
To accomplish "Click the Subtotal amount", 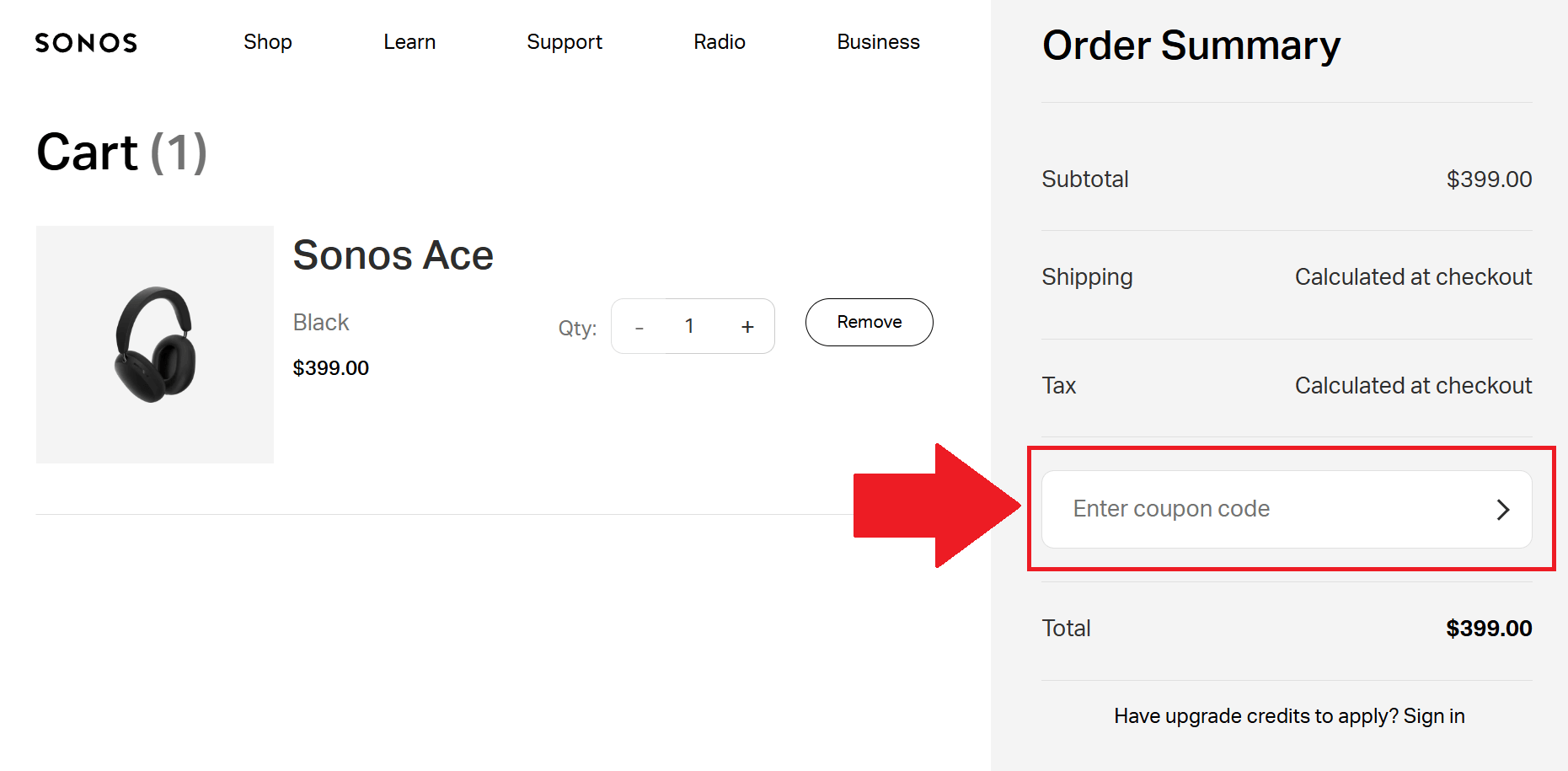I will [1489, 179].
